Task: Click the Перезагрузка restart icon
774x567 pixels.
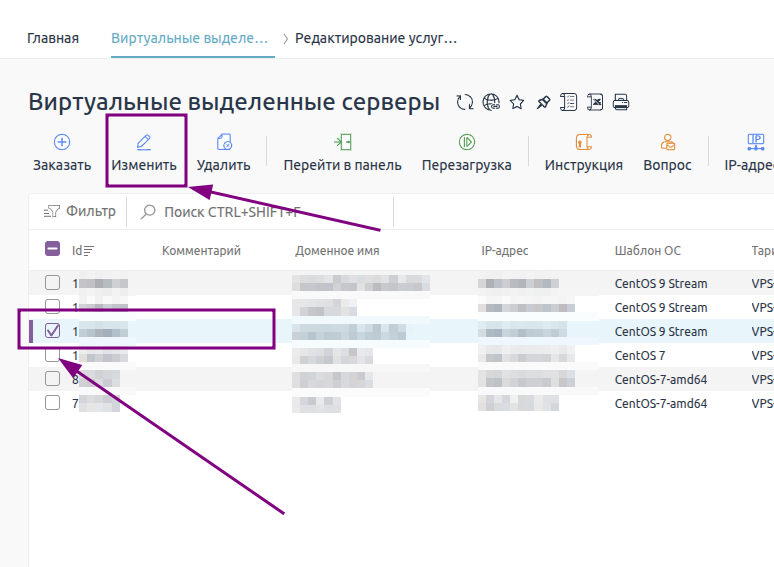Action: [466, 142]
